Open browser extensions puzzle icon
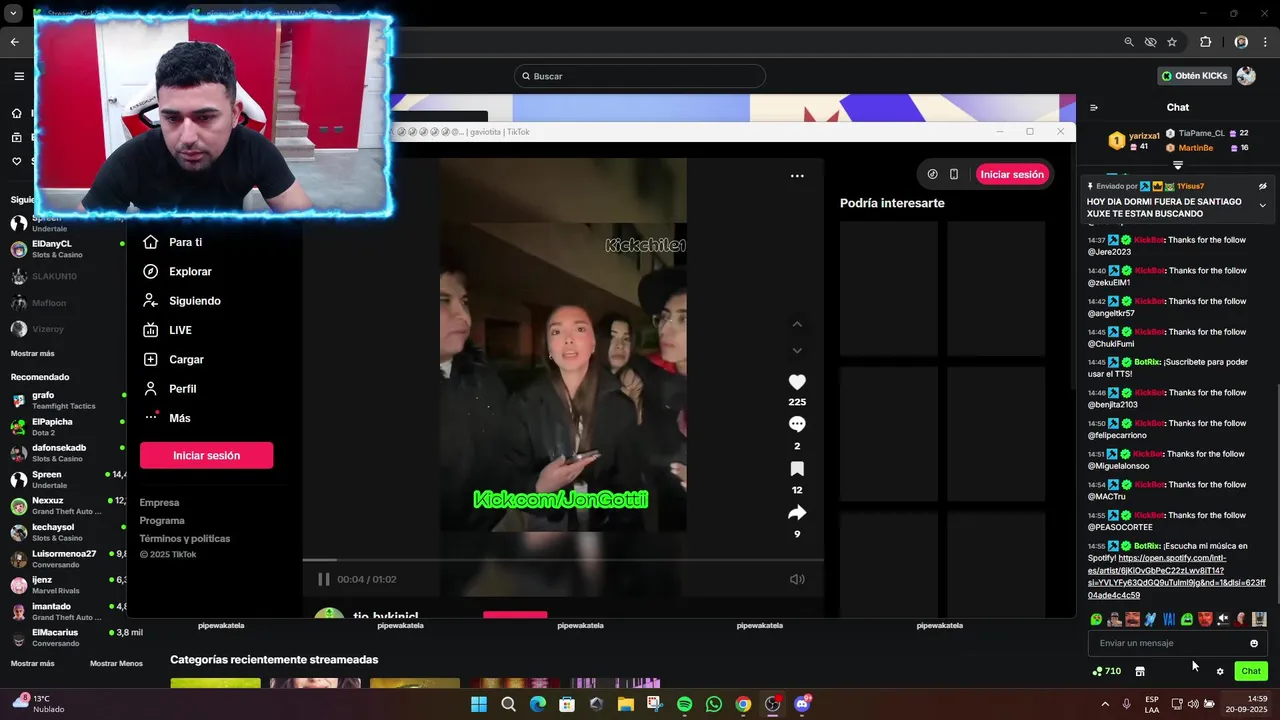The width and height of the screenshot is (1280, 720). 1205,42
